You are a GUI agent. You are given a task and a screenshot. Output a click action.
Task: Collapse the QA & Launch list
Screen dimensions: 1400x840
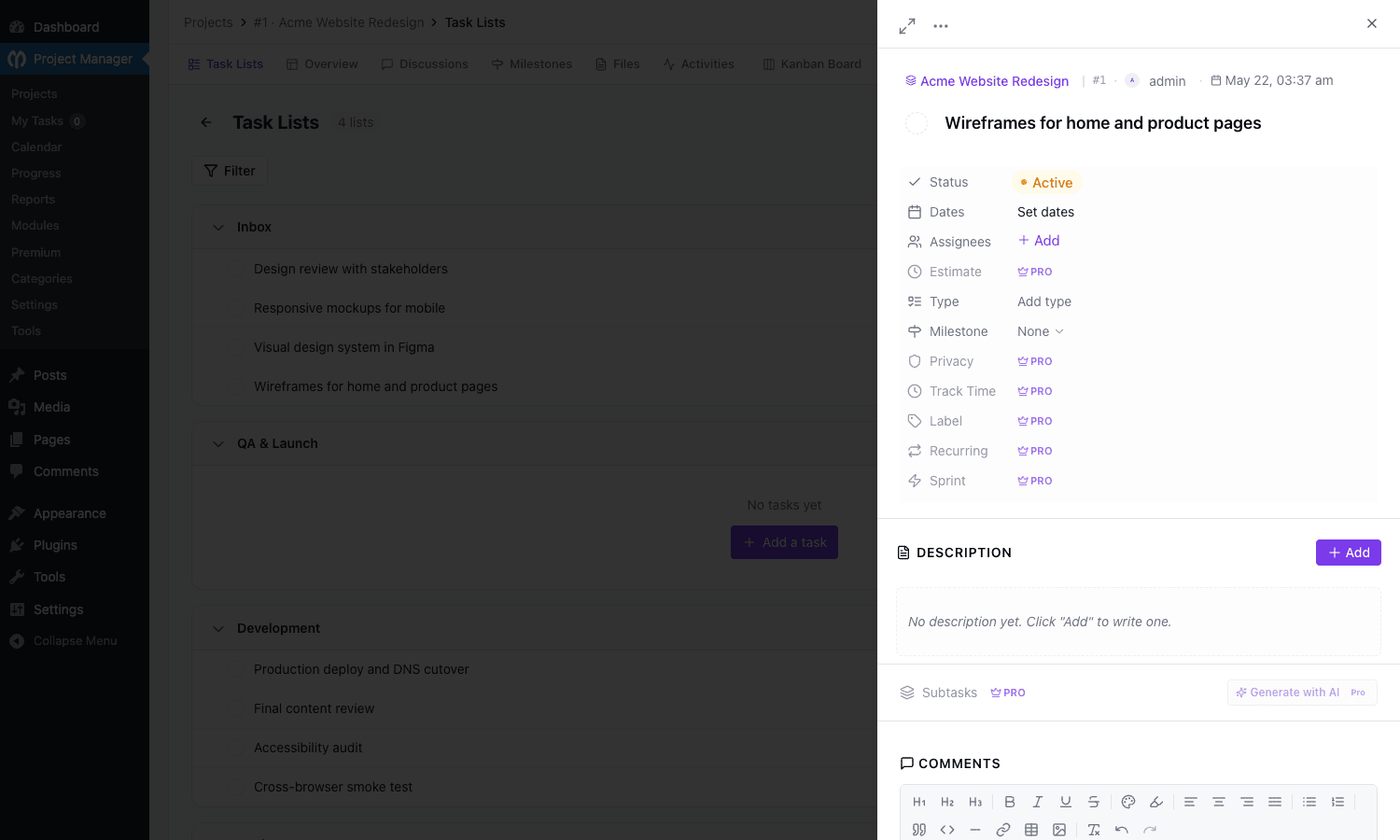pos(218,443)
